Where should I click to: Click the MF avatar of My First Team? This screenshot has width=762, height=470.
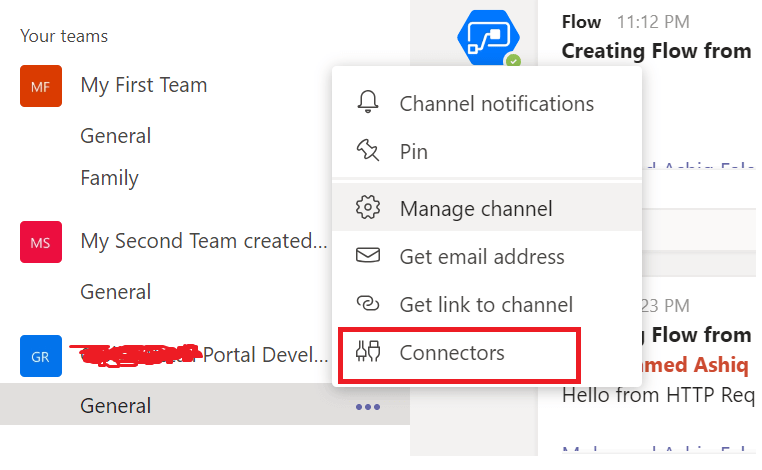pos(40,87)
